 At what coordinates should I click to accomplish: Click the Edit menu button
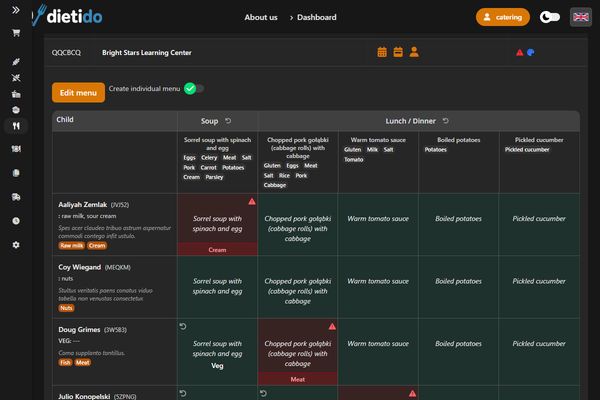pyautogui.click(x=78, y=93)
